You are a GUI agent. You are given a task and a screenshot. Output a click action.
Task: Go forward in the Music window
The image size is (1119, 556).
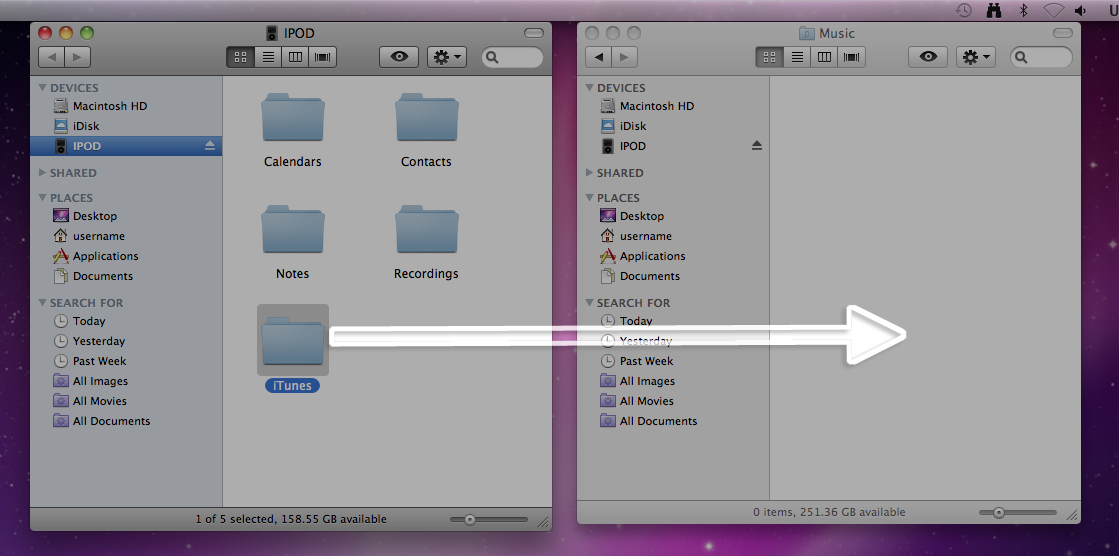click(624, 57)
